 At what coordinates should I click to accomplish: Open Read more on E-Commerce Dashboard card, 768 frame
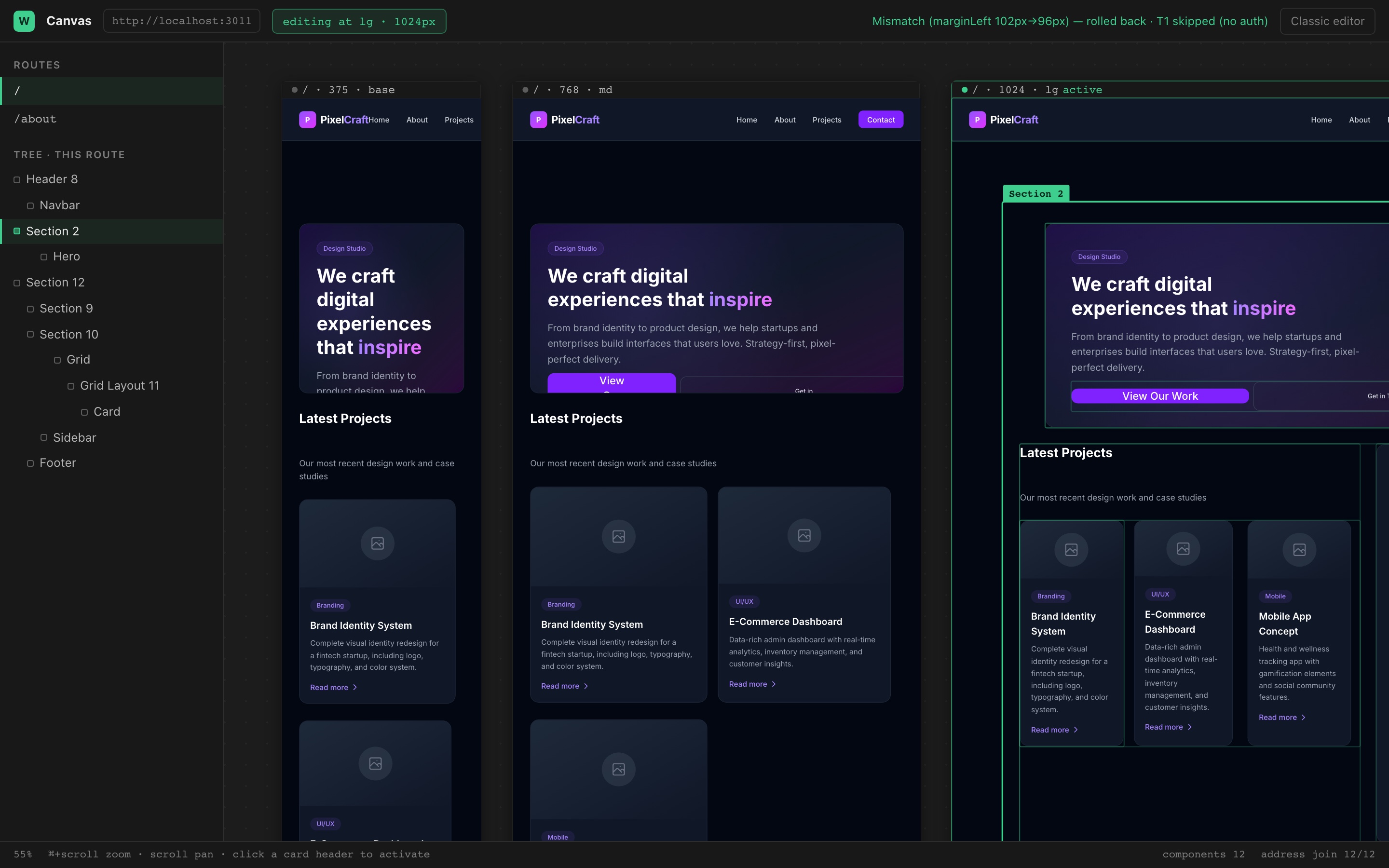[752, 684]
